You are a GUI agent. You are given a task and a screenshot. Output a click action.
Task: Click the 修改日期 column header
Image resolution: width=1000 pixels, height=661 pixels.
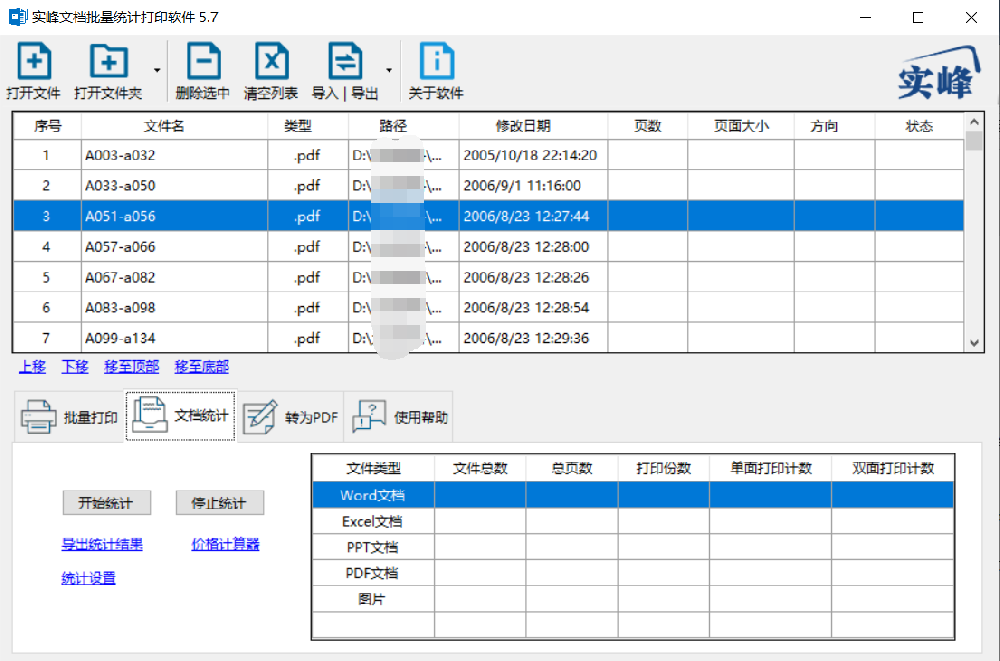(x=533, y=126)
